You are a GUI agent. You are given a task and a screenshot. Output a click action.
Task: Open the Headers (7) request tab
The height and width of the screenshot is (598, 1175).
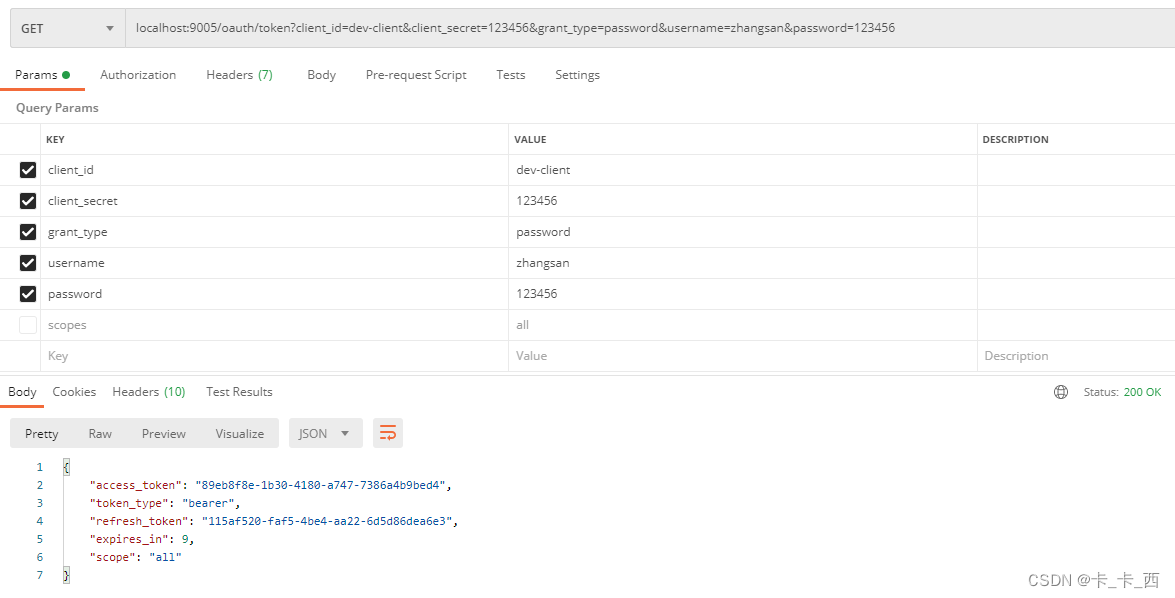239,74
